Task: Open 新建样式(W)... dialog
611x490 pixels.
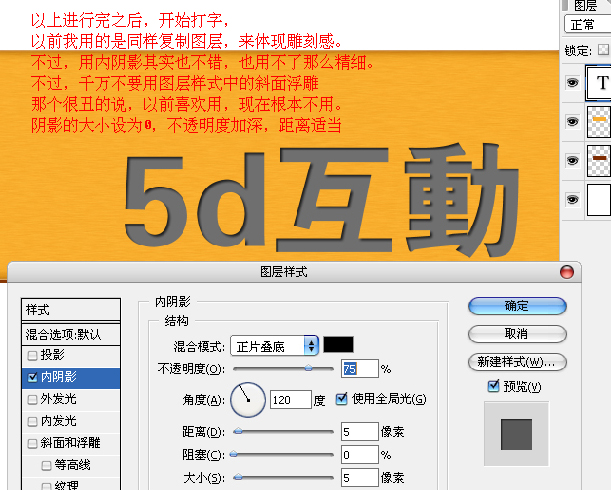Action: (x=517, y=362)
